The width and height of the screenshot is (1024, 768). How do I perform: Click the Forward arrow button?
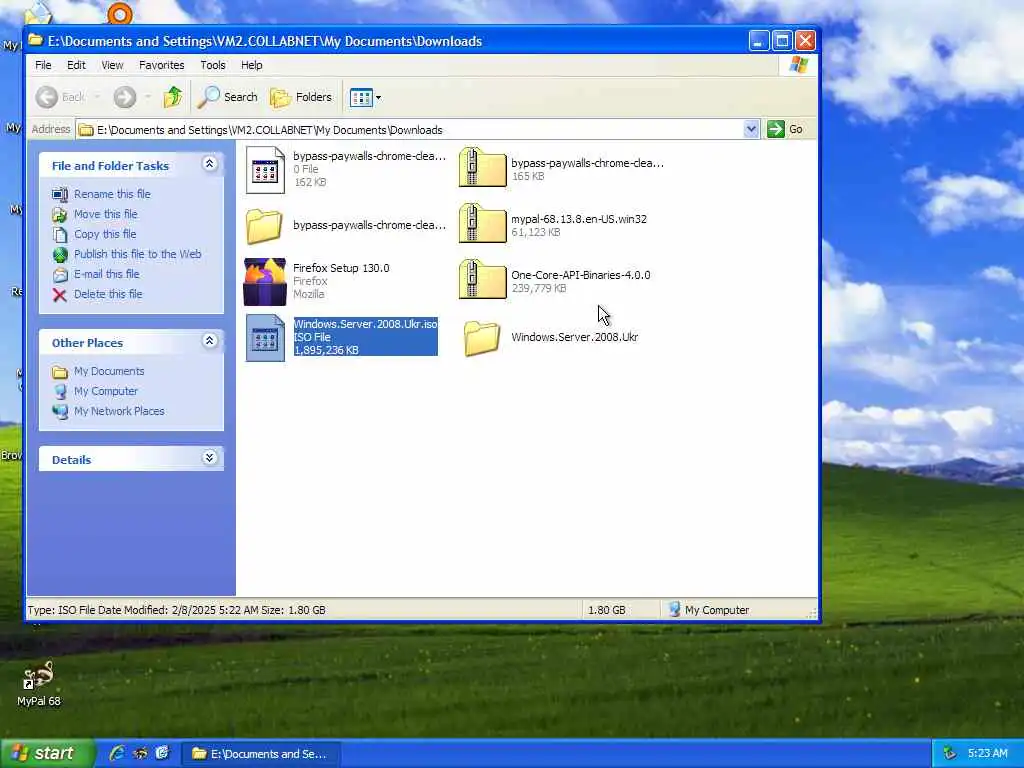click(125, 97)
